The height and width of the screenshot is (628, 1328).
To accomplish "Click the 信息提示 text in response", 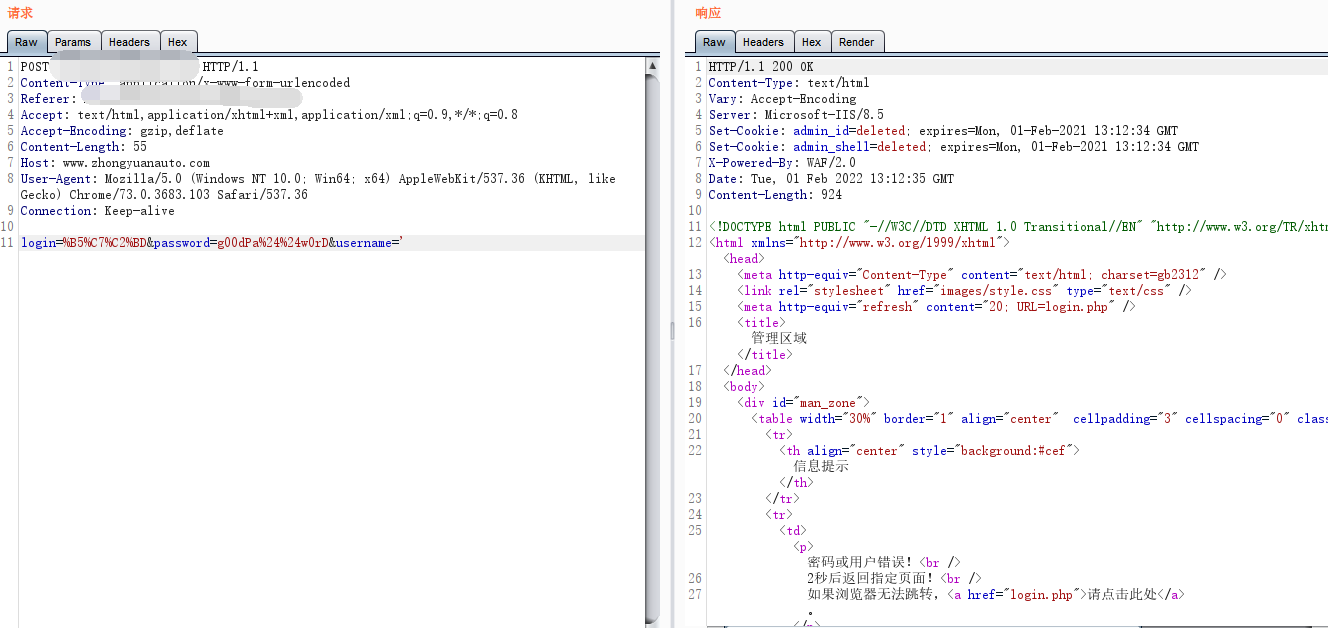I will pos(821,466).
